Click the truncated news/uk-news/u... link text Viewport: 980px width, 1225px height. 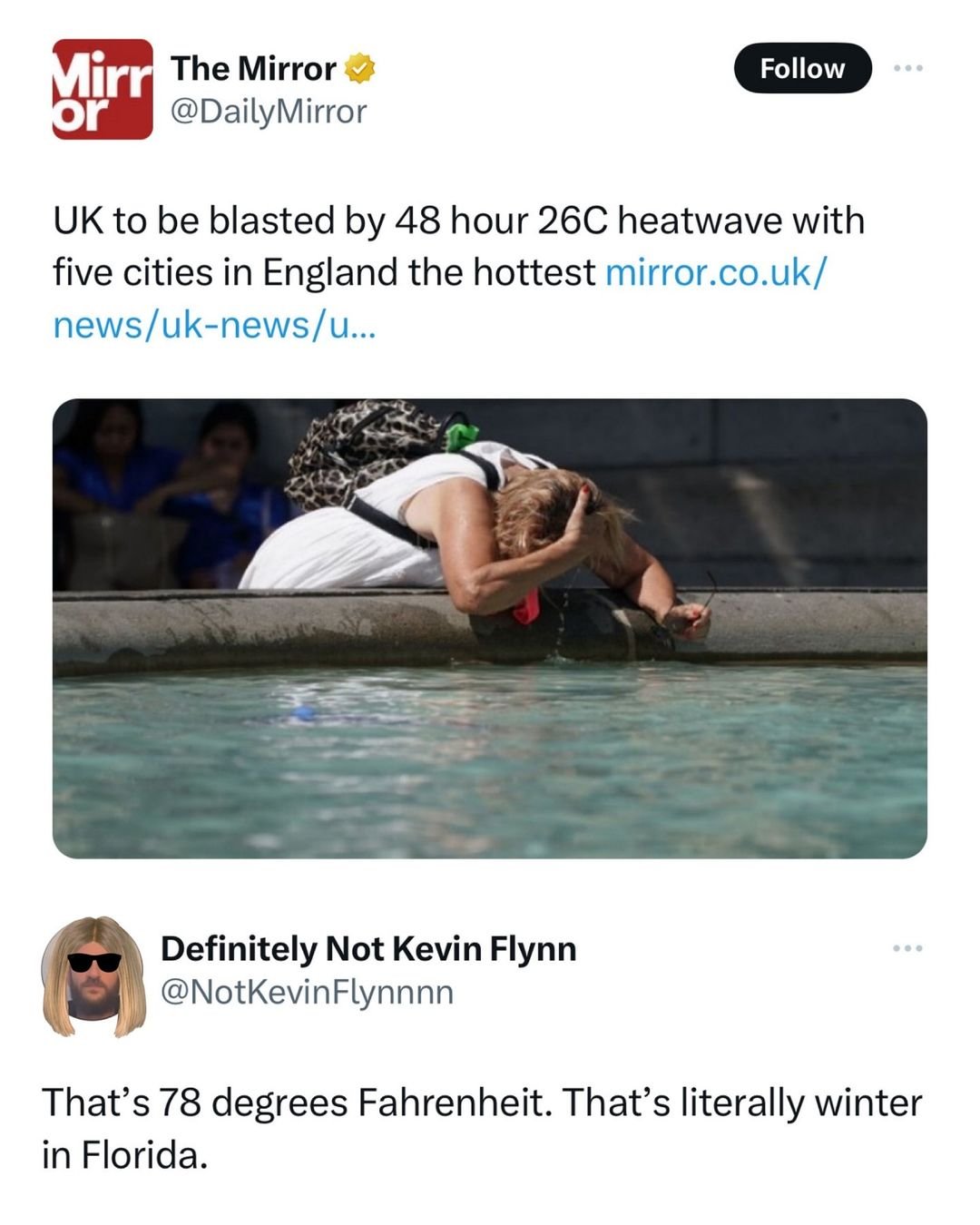pos(213,325)
